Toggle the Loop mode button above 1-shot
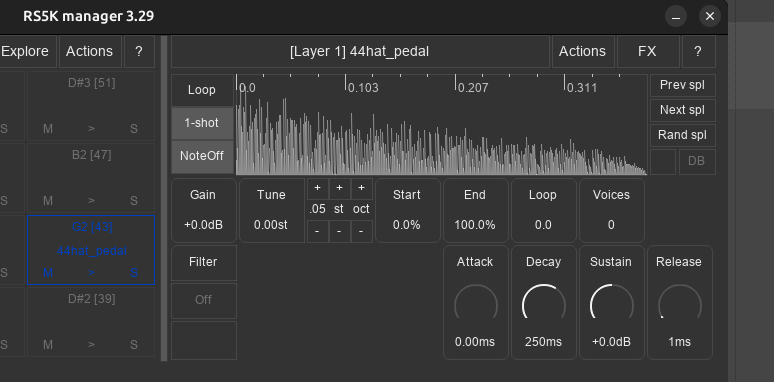 [x=202, y=90]
